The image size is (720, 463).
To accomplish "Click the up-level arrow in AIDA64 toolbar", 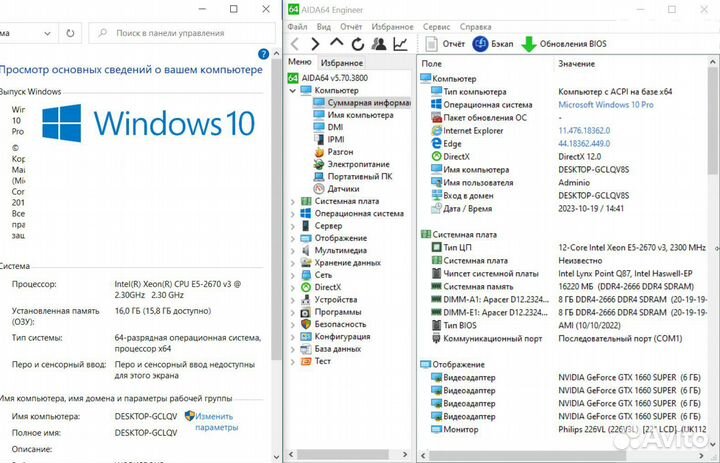I will [336, 43].
